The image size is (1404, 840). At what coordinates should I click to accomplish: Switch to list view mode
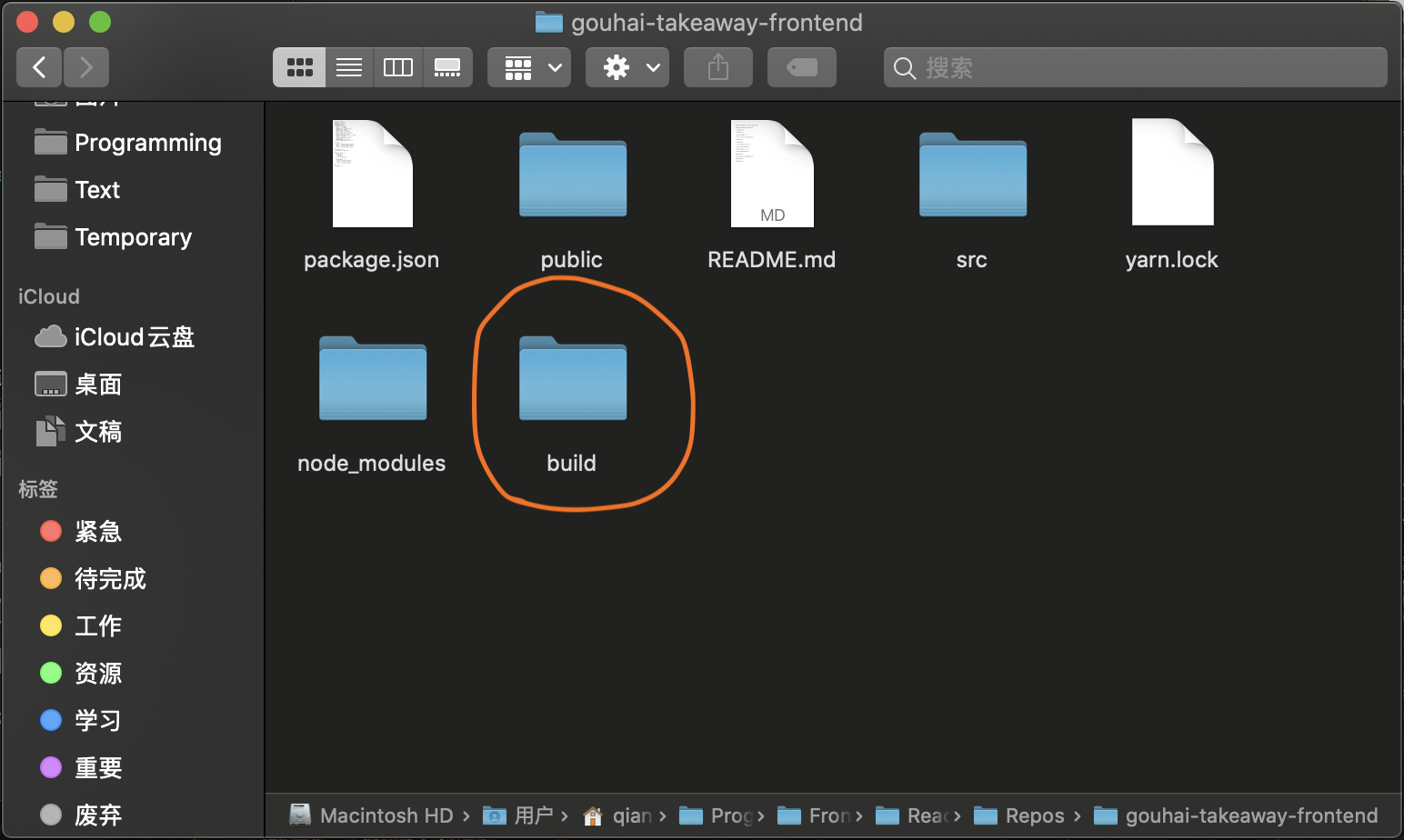pos(349,67)
